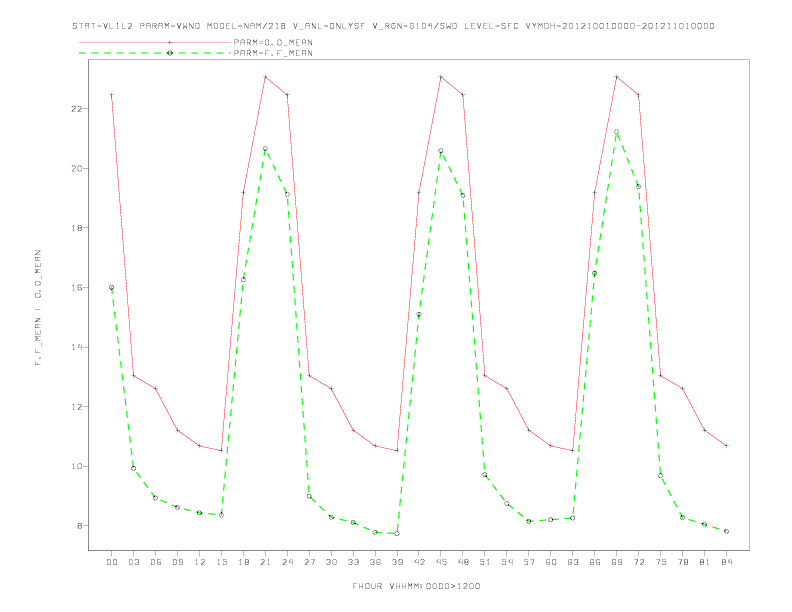Click the y-axis tick label 12
The height and width of the screenshot is (612, 792).
(x=77, y=407)
